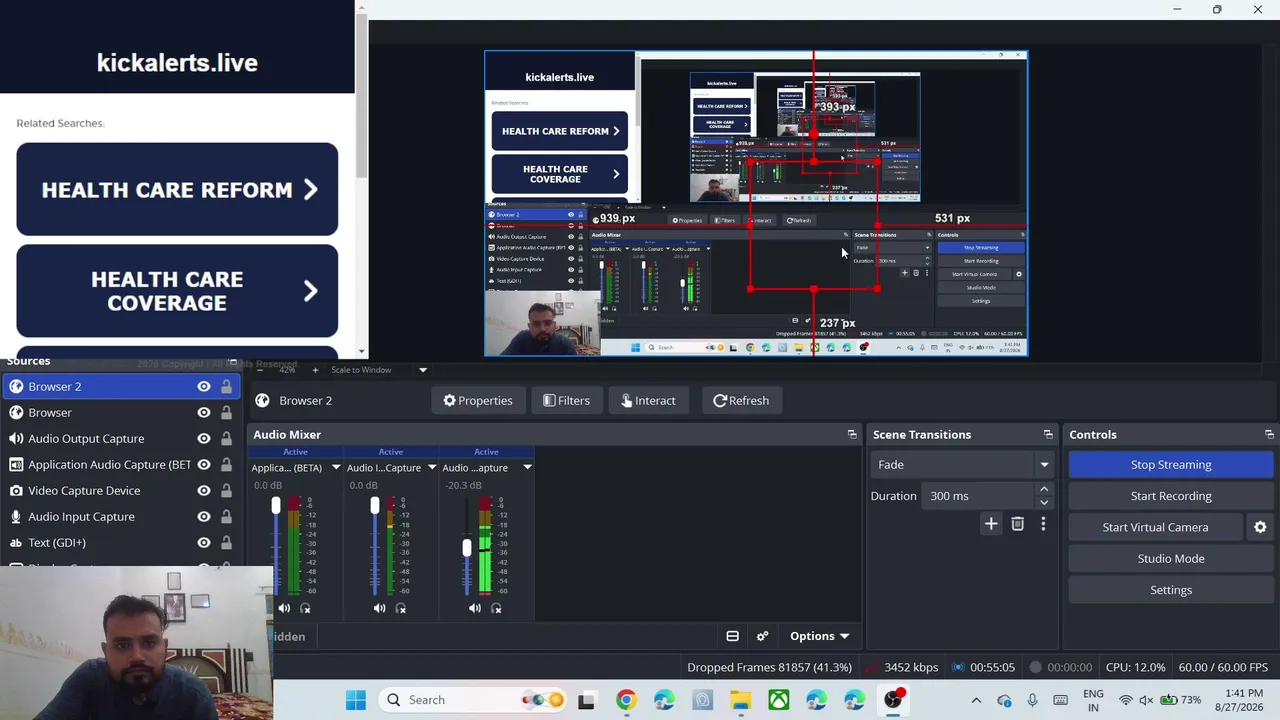Add a new scene transition

coord(991,524)
